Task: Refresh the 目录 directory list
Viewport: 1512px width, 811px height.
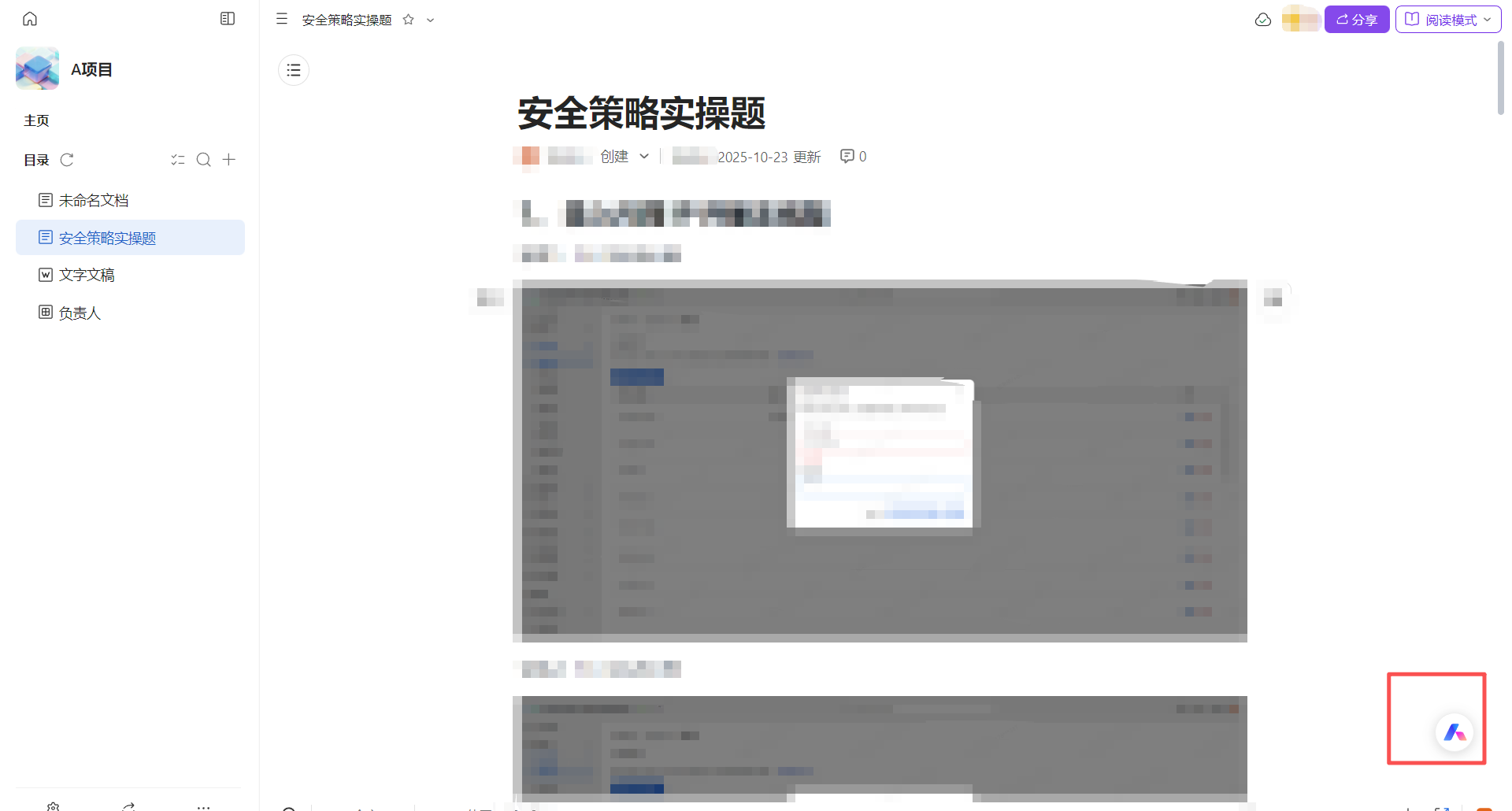Action: click(x=67, y=160)
